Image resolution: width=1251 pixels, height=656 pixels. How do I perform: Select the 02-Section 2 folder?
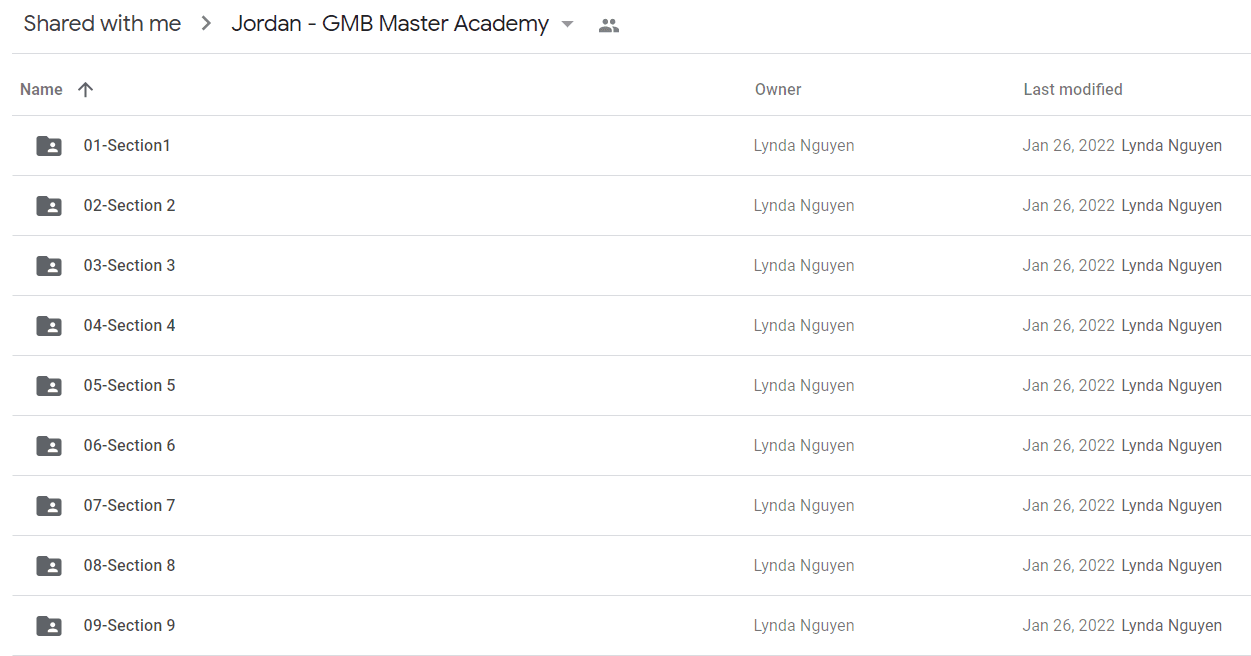(x=631, y=206)
